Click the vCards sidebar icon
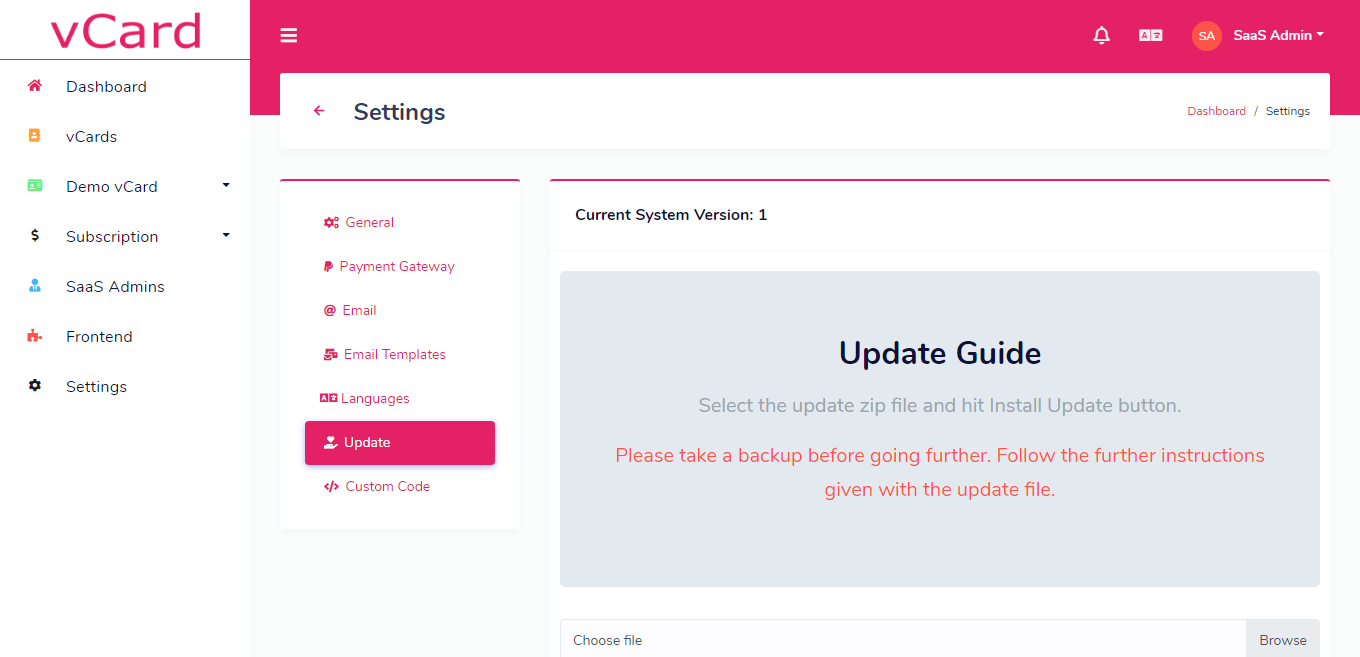The height and width of the screenshot is (657, 1360). [35, 136]
